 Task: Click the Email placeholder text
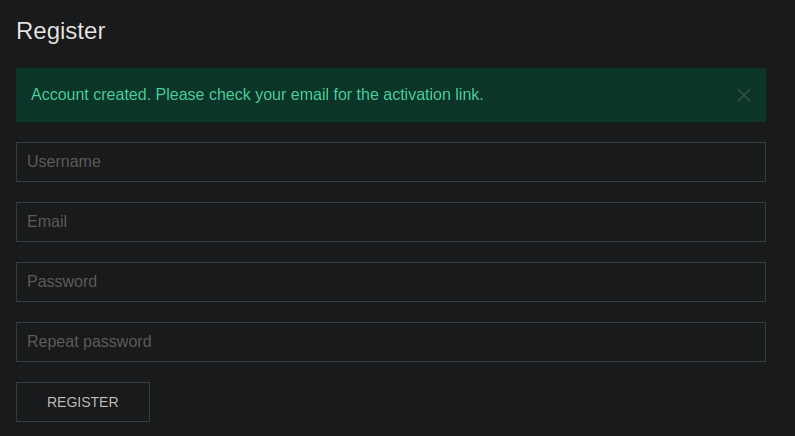tap(47, 222)
